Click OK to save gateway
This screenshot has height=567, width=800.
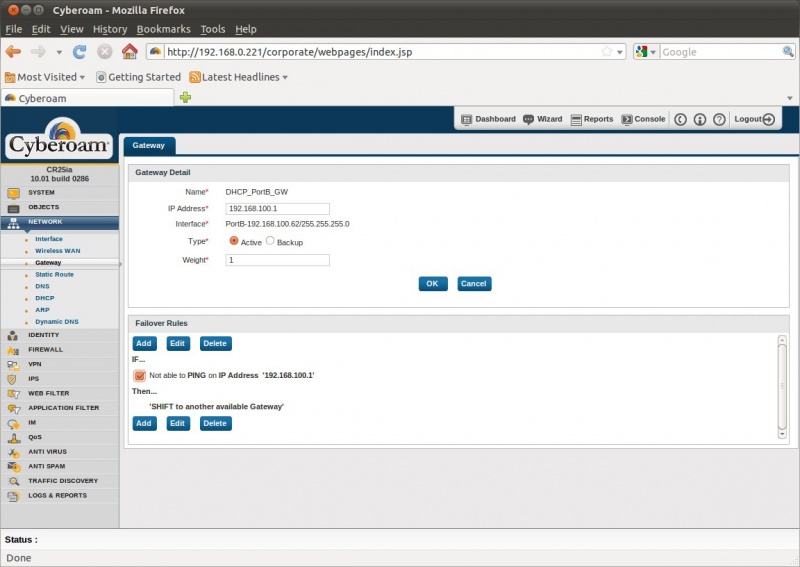(432, 283)
